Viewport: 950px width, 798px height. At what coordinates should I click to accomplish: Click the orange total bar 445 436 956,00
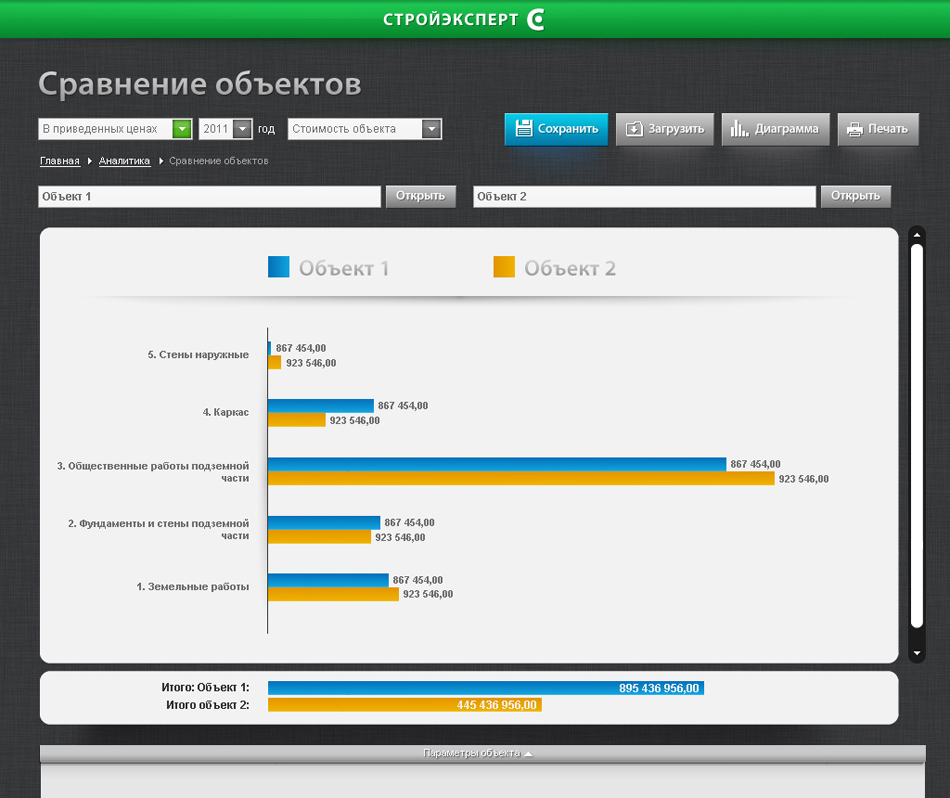(405, 705)
